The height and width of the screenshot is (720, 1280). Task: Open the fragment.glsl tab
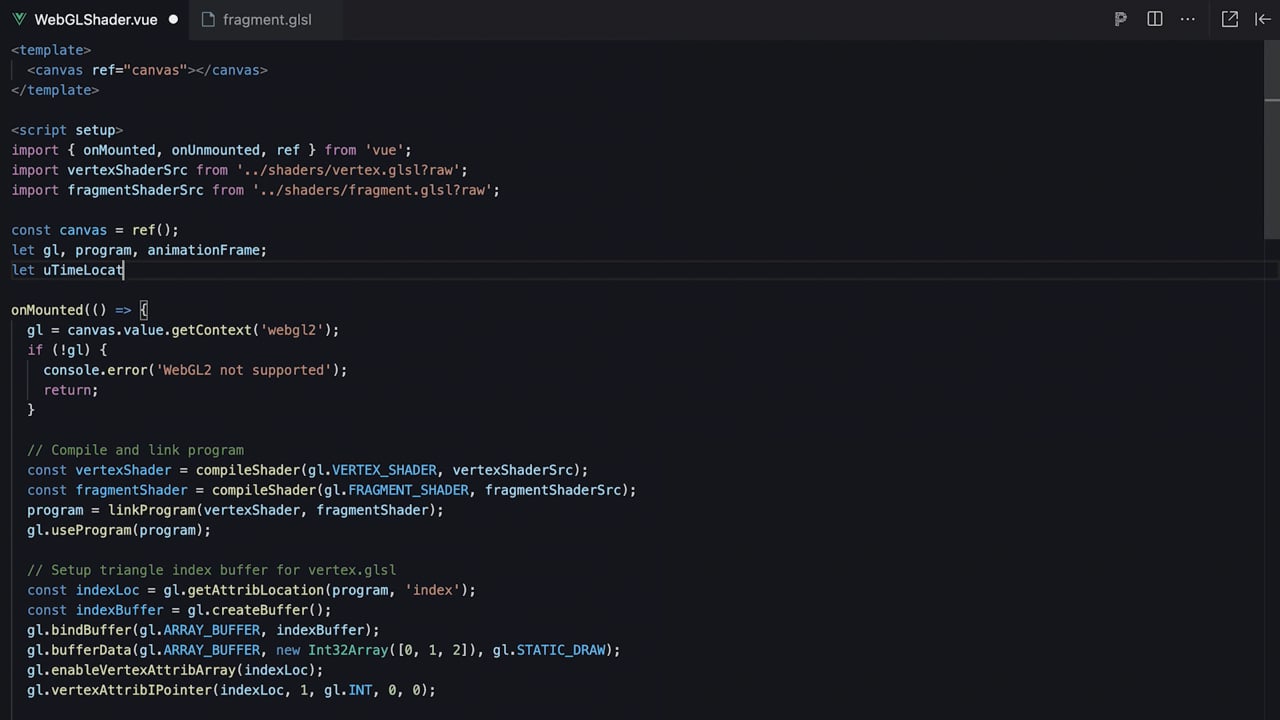(x=267, y=19)
